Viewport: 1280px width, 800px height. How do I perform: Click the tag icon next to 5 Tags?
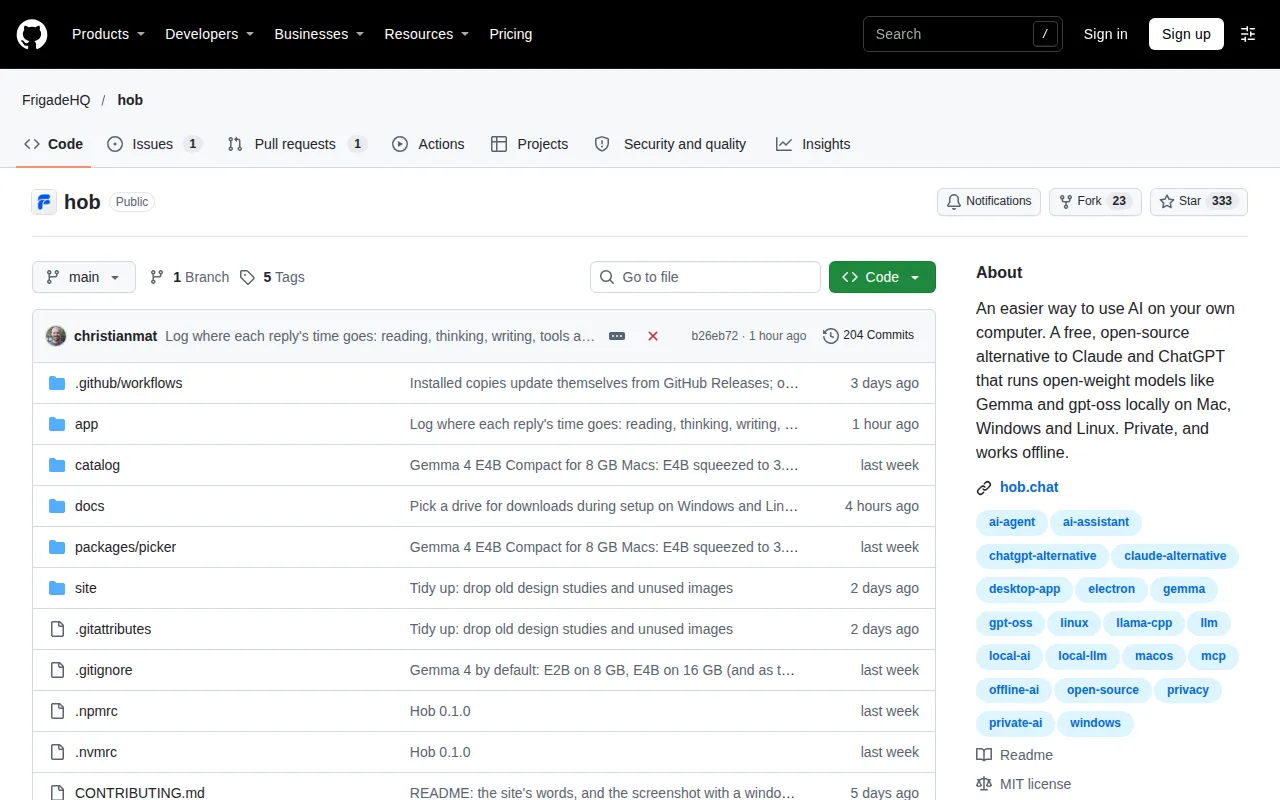click(247, 277)
